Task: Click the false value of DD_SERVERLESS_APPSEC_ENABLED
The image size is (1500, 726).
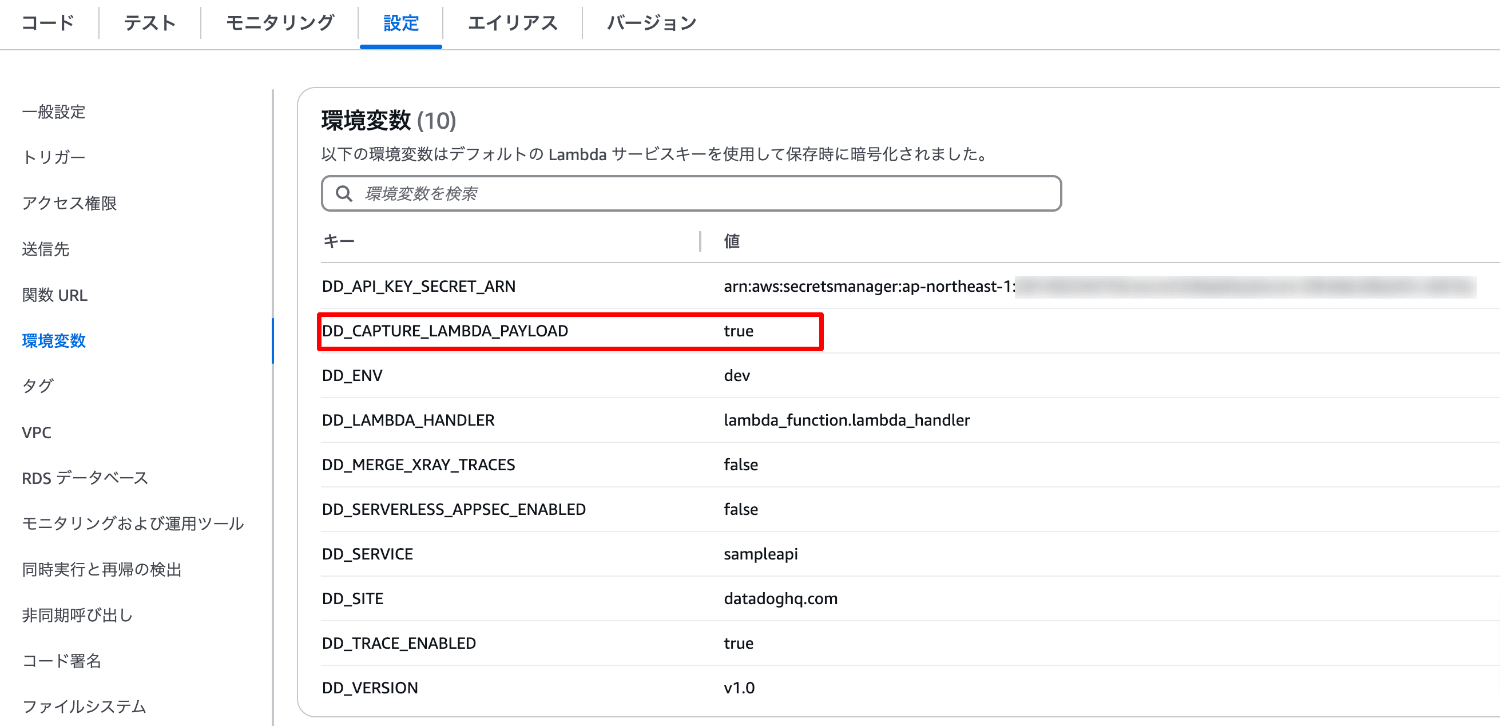Action: [741, 509]
